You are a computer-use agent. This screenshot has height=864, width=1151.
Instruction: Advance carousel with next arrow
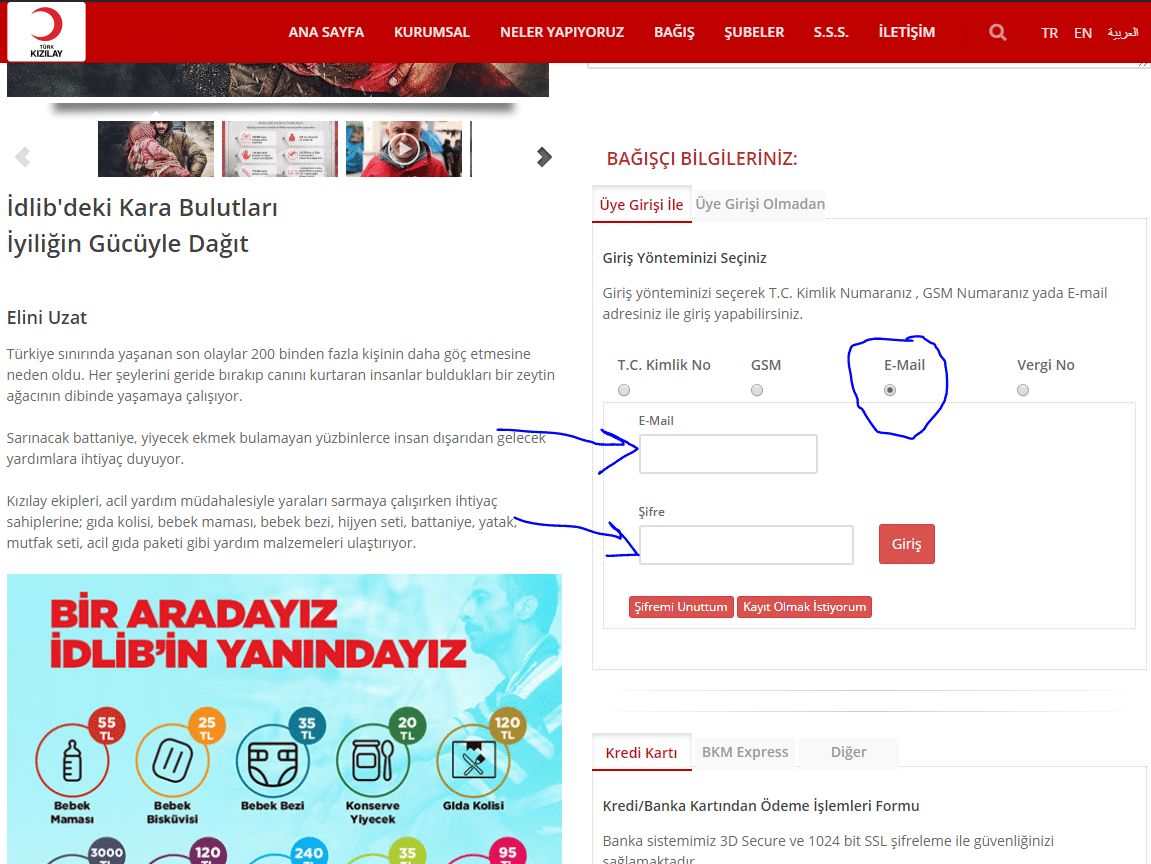point(543,156)
